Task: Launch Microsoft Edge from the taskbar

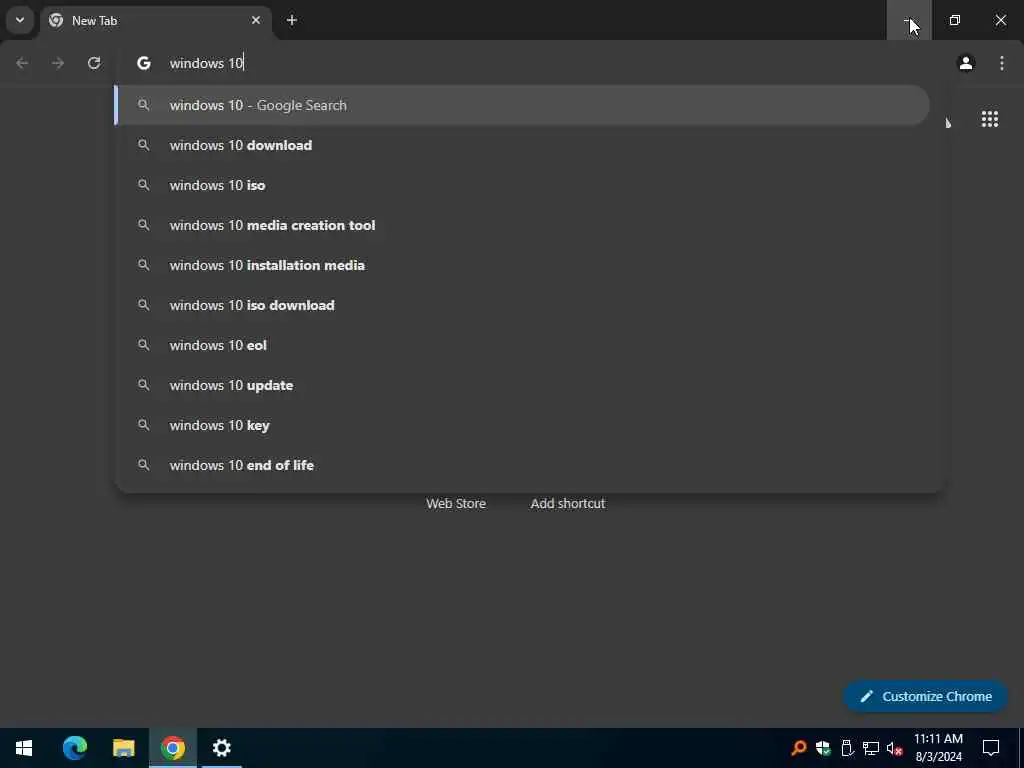Action: pyautogui.click(x=74, y=748)
